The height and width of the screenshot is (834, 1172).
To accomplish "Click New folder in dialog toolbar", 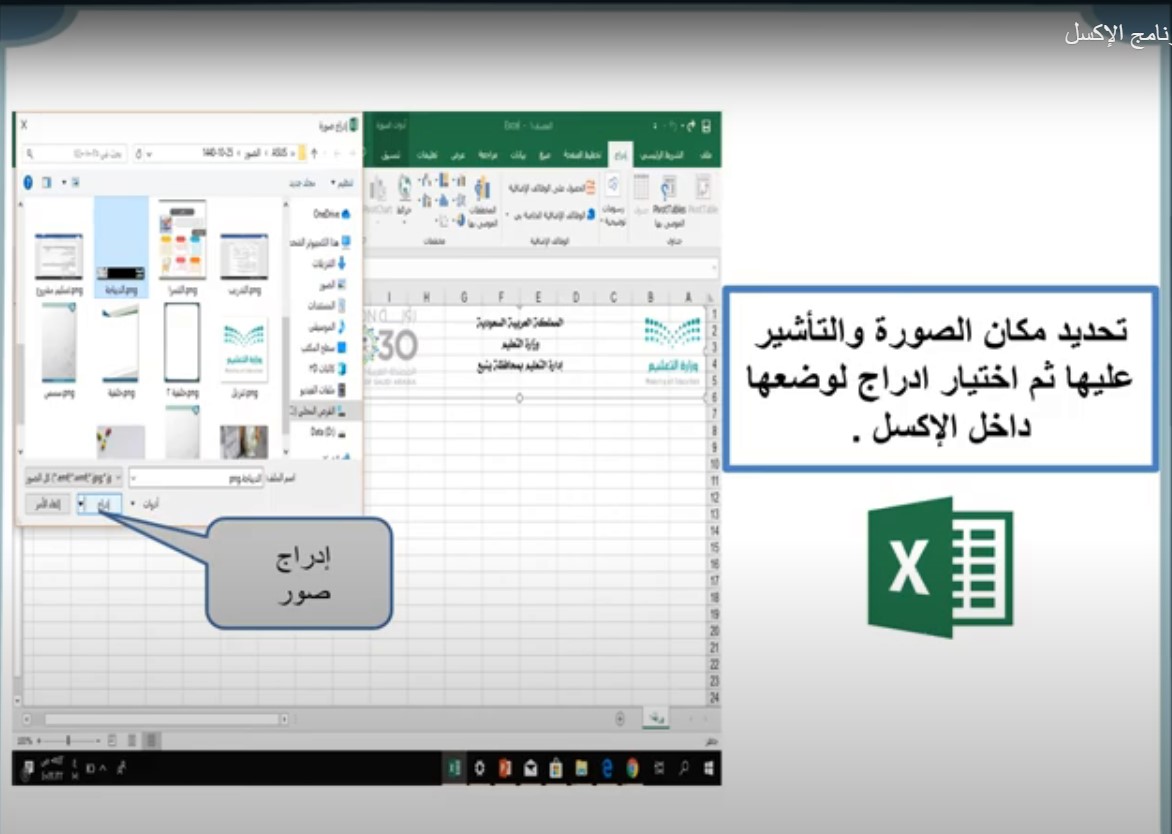I will tap(303, 183).
